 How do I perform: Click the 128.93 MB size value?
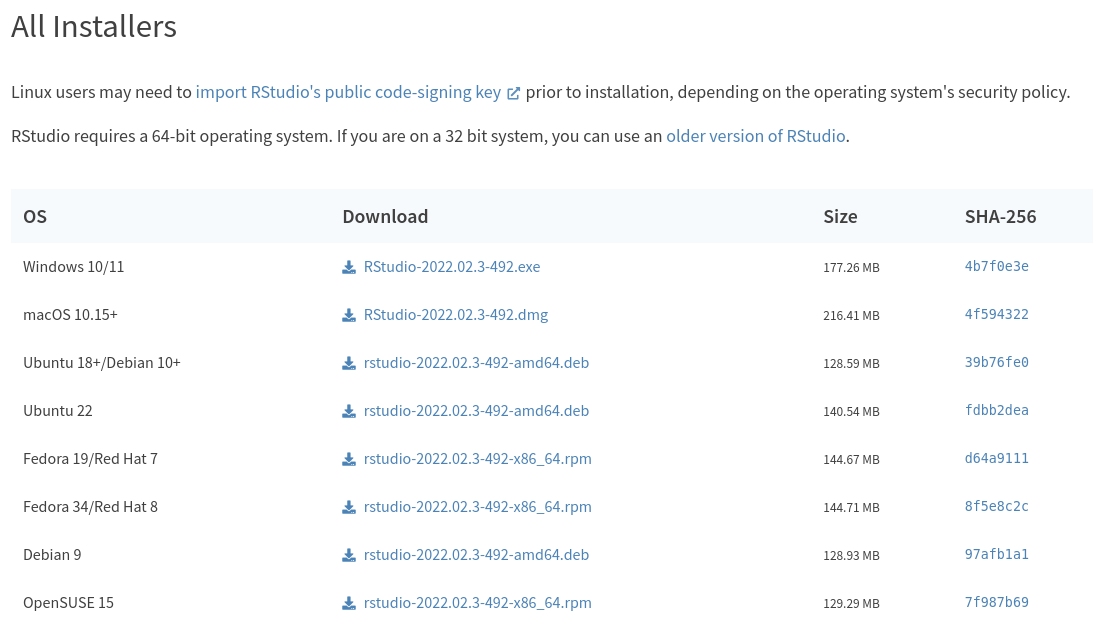click(851, 556)
